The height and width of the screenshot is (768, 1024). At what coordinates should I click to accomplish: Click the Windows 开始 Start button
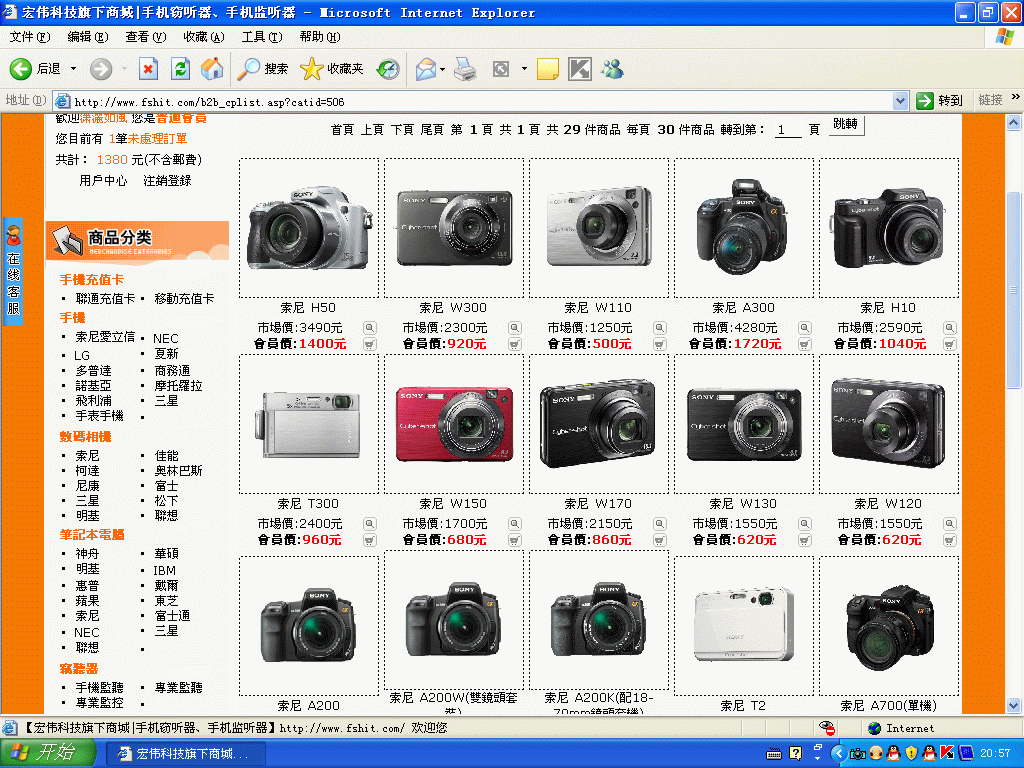click(46, 753)
